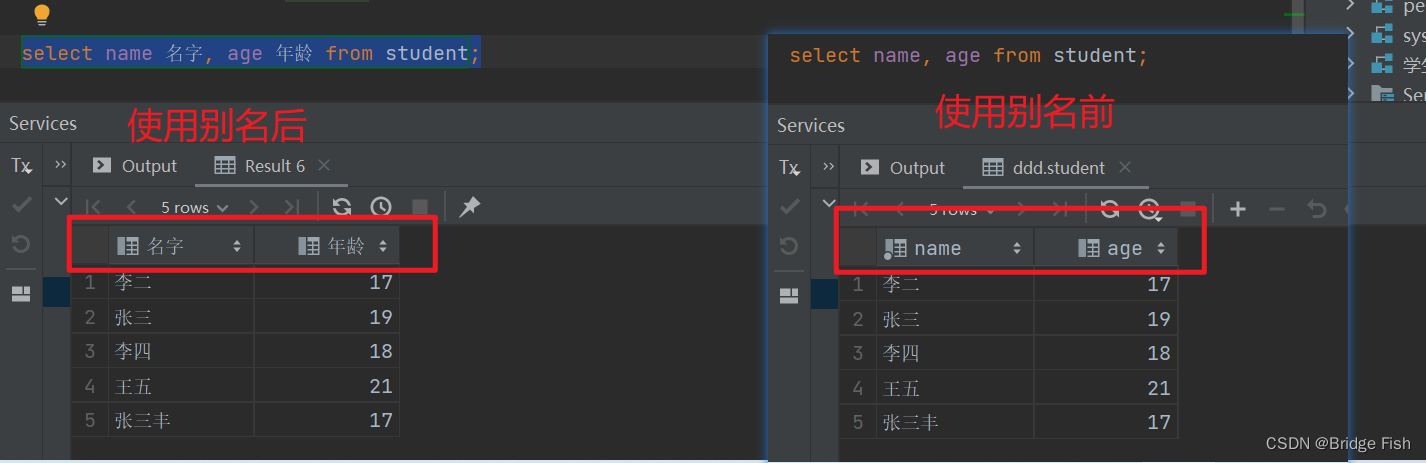Click the stop square icon in Result 6 toolbar
Viewport: 1426px width, 463px height.
[x=420, y=207]
